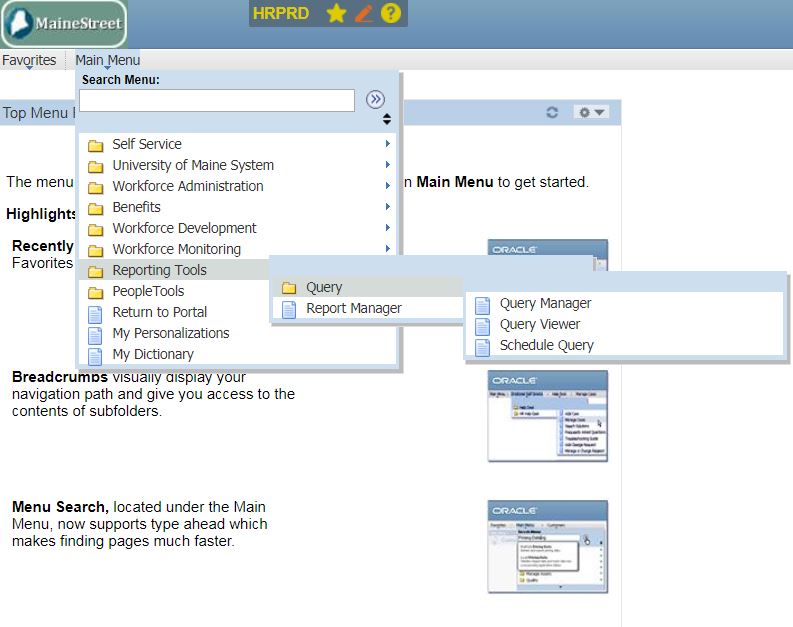Click the yellow star favorites icon
The height and width of the screenshot is (627, 793).
tap(336, 13)
